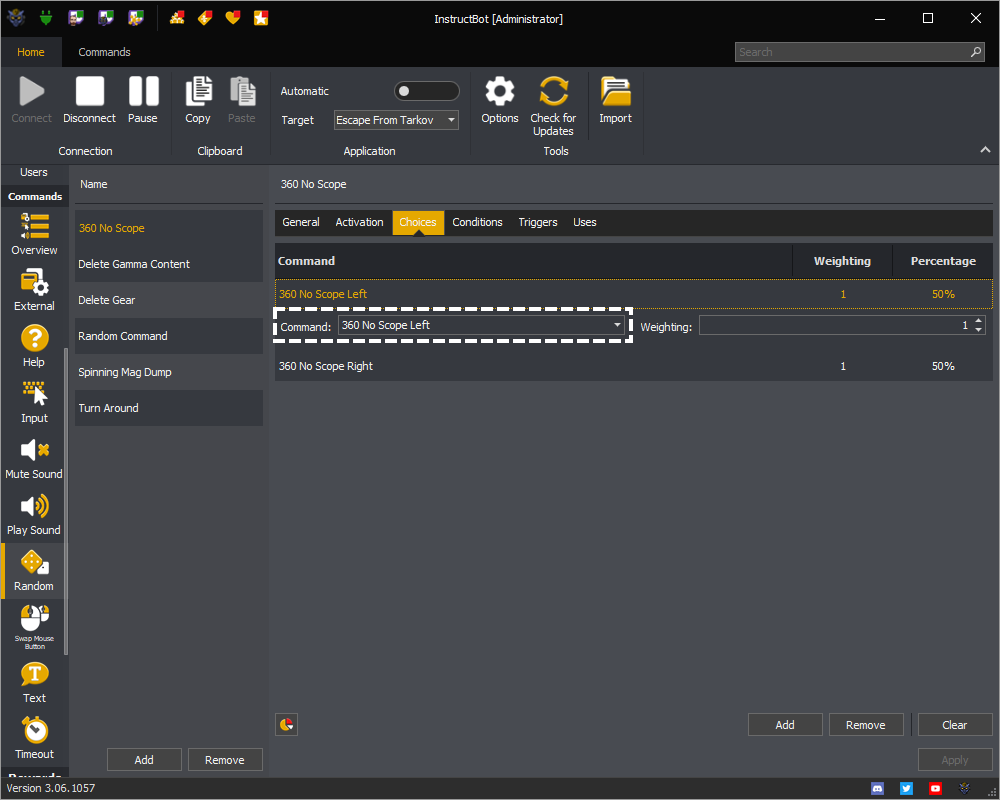1000x800 pixels.
Task: Remove the selected choice
Action: (x=865, y=725)
